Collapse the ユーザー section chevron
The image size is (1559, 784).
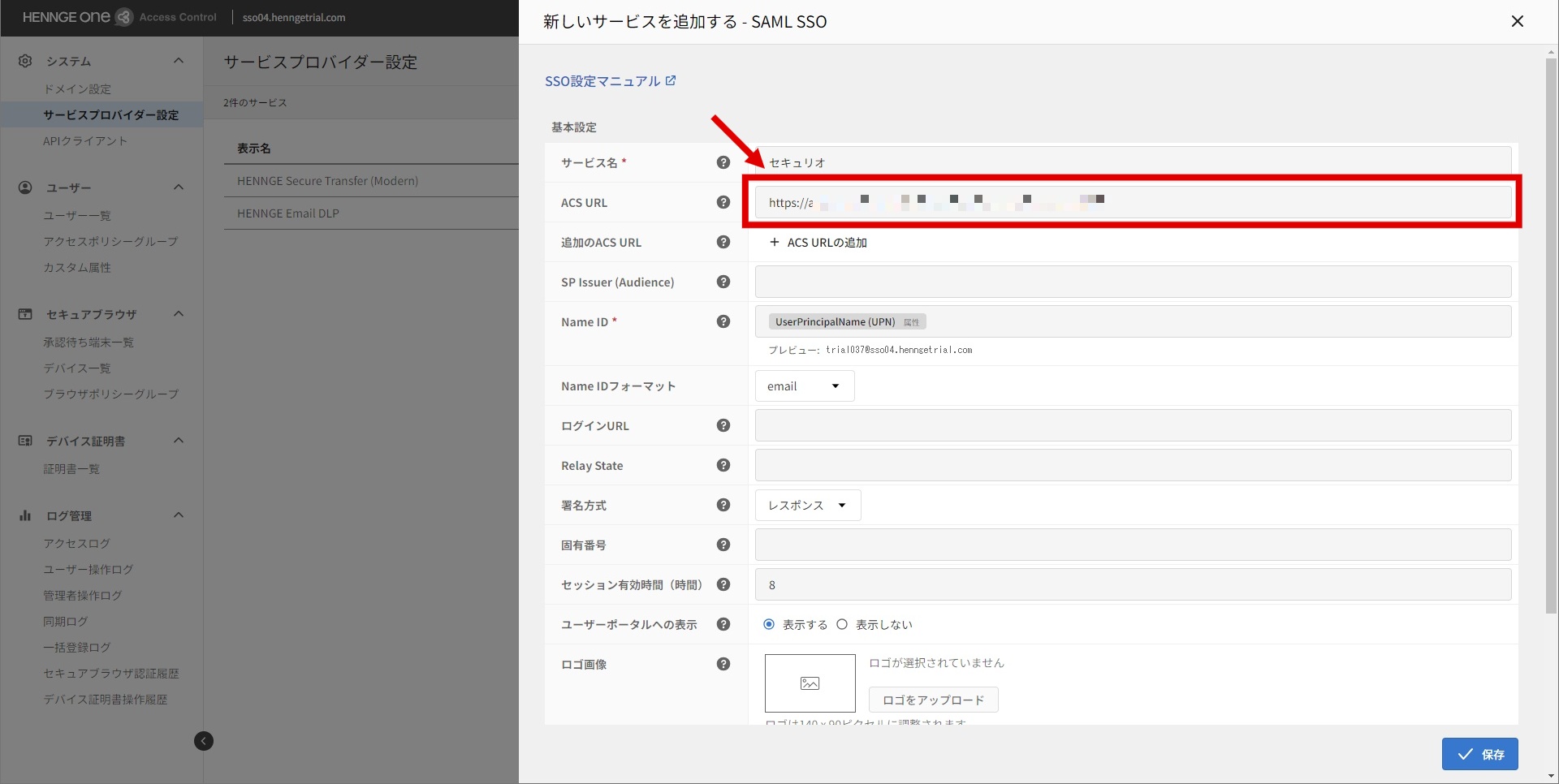(179, 187)
